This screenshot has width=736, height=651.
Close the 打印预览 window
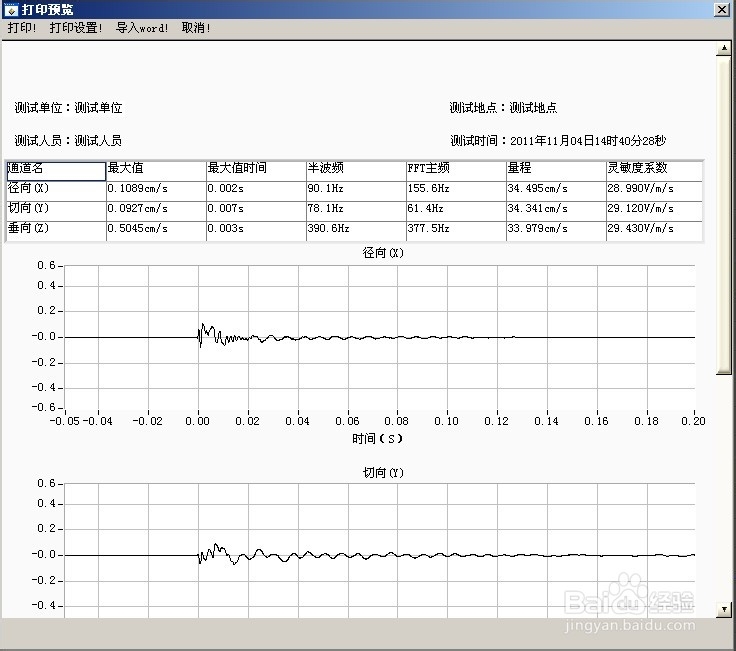coord(721,9)
